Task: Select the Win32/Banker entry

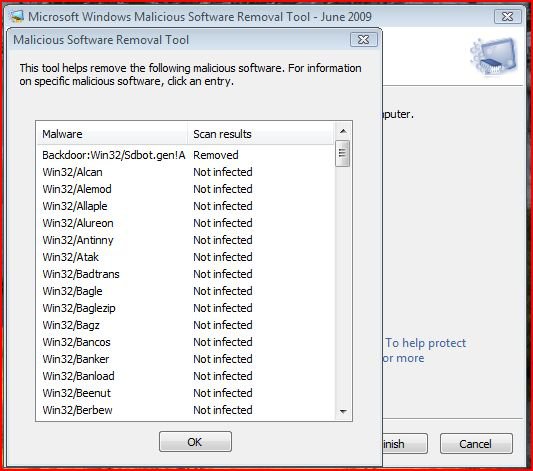Action: (x=185, y=359)
